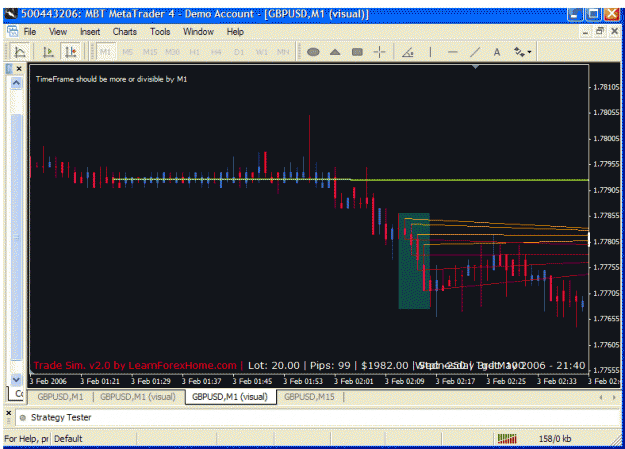Viewport: 625px width, 449px height.
Task: Click the chart shift triangle marker
Action: click(475, 67)
